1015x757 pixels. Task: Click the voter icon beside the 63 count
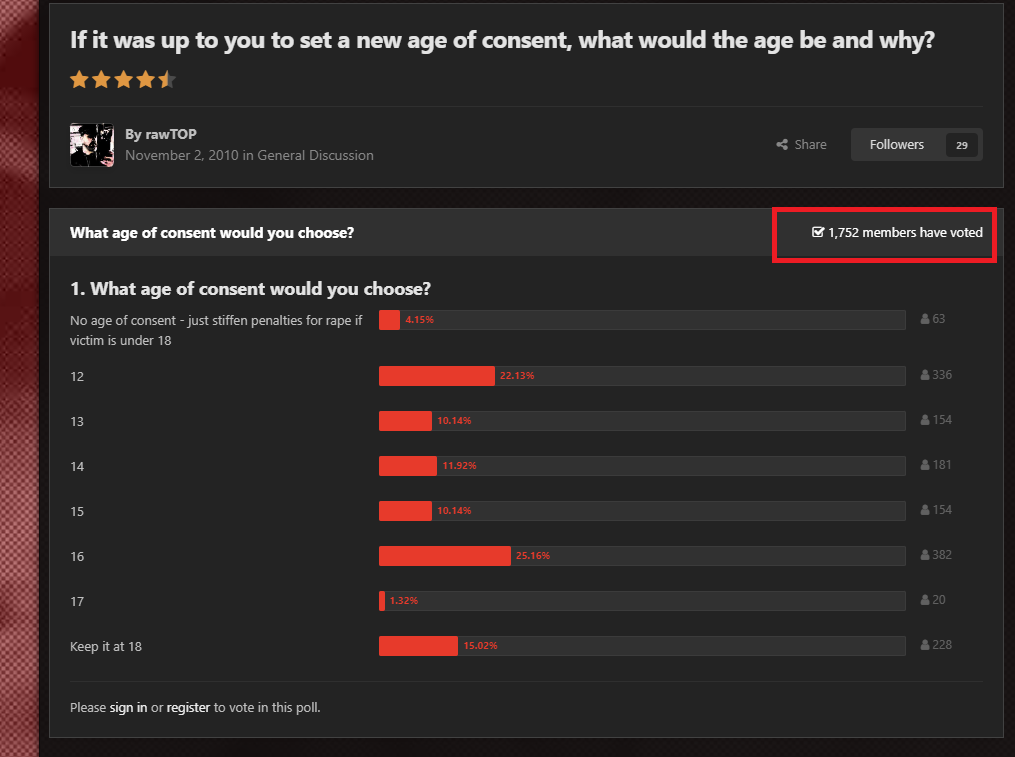[925, 319]
